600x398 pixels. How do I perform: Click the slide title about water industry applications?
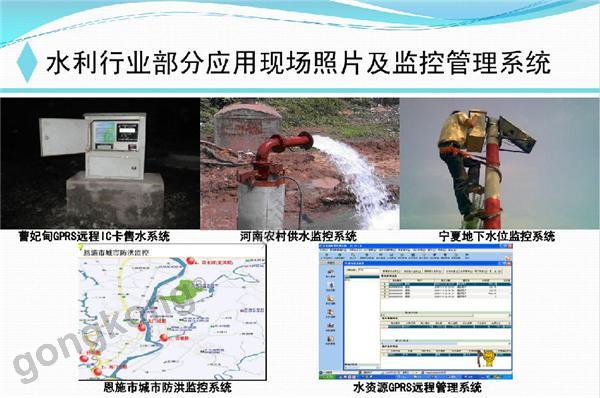tap(298, 62)
